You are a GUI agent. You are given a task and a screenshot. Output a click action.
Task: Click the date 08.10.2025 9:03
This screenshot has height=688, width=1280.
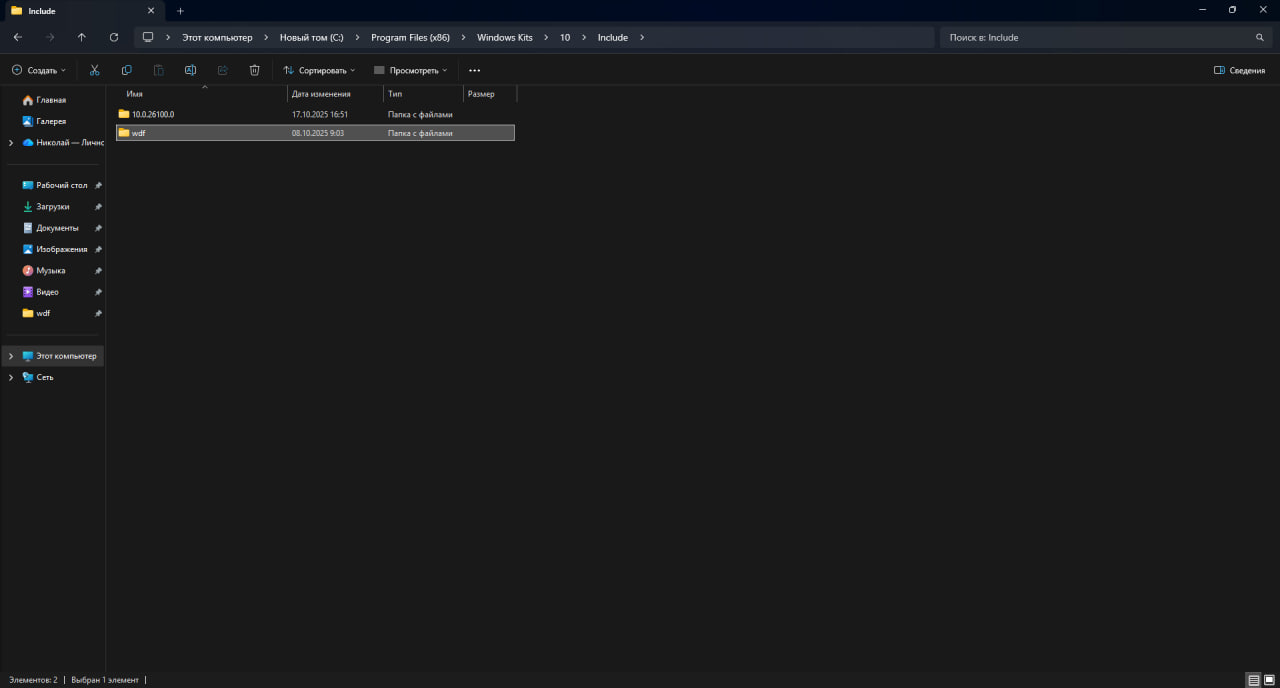[318, 132]
